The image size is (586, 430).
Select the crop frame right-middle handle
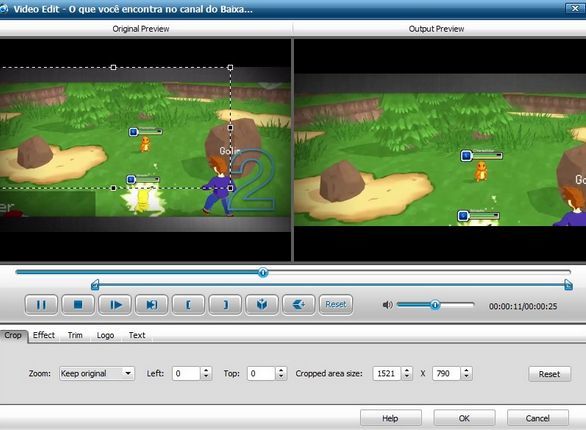(x=230, y=128)
